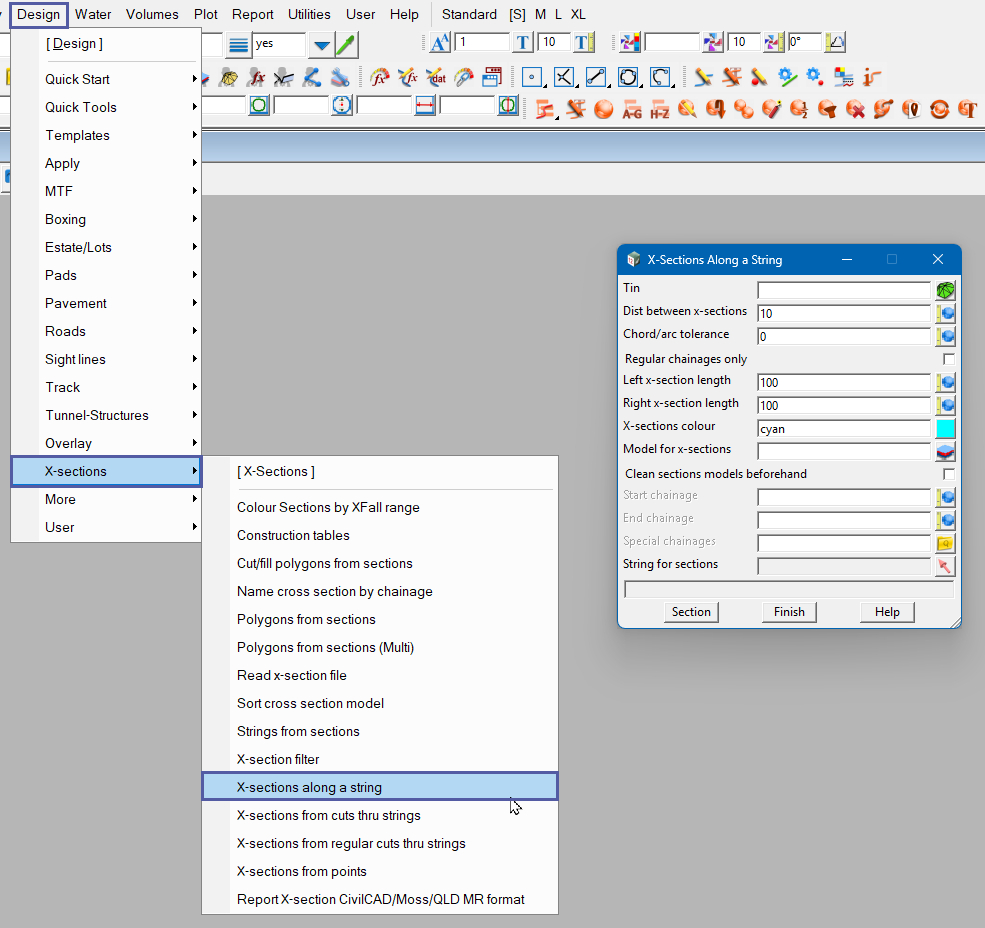Click the Tin selection icon
The image size is (985, 928).
coord(945,291)
